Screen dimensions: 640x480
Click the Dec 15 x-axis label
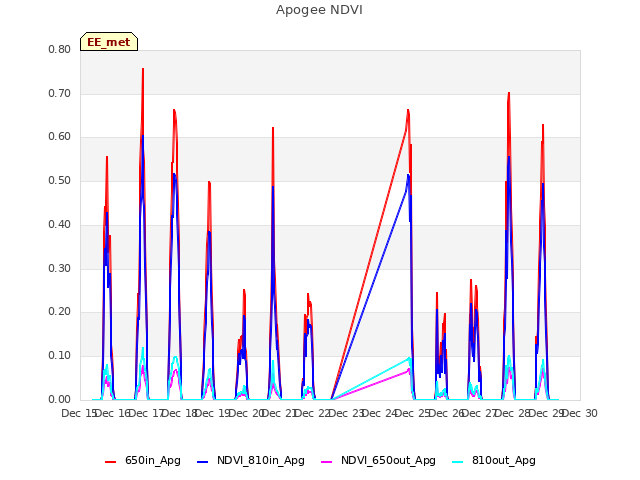tap(79, 413)
